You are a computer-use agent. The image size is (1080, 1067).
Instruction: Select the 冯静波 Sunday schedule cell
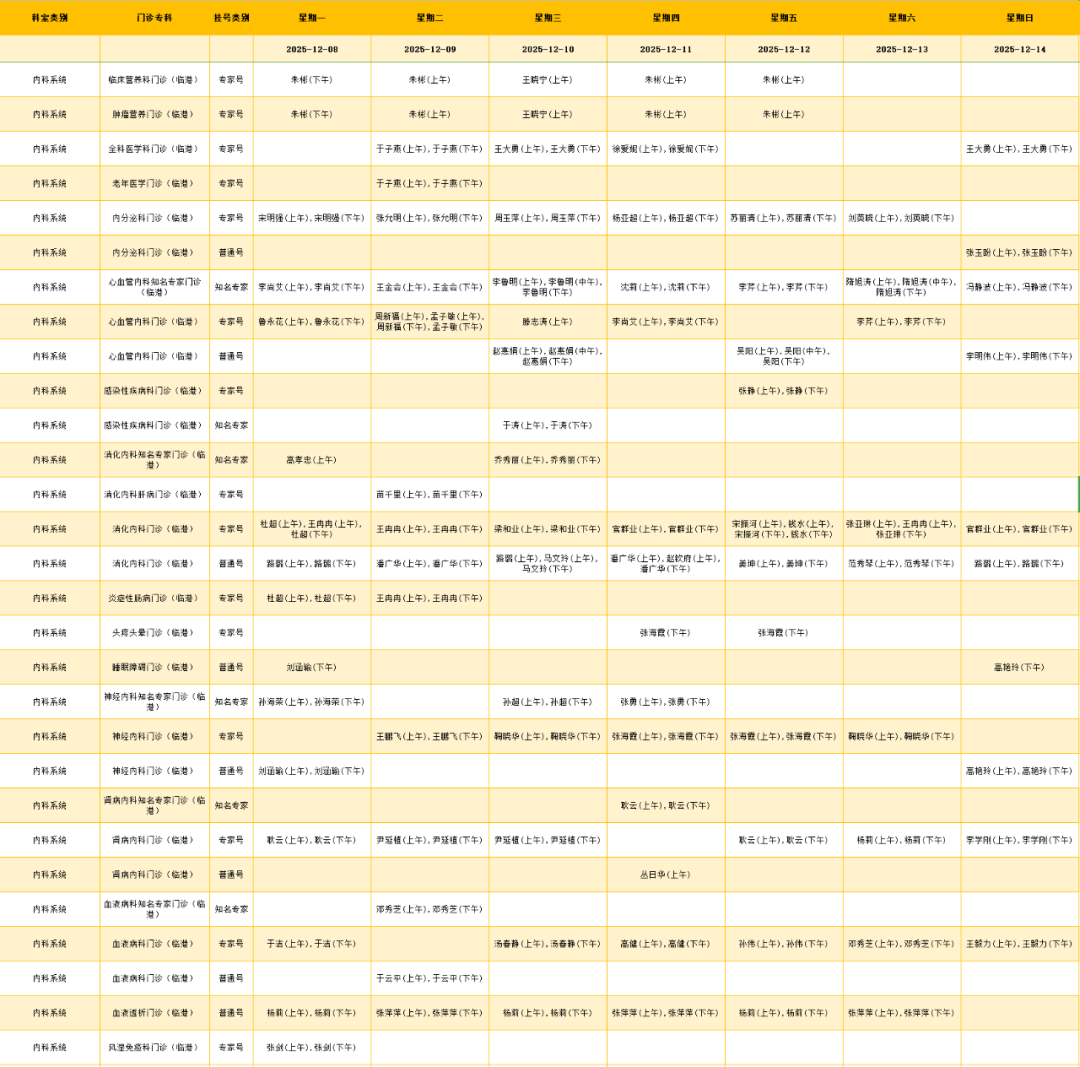(x=1020, y=287)
